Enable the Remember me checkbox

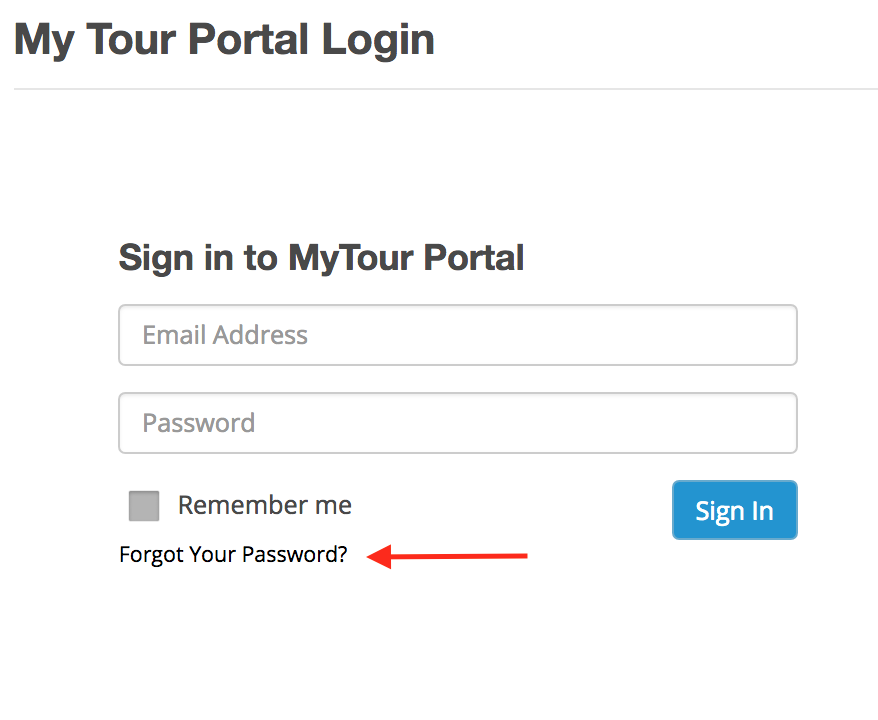(x=144, y=506)
